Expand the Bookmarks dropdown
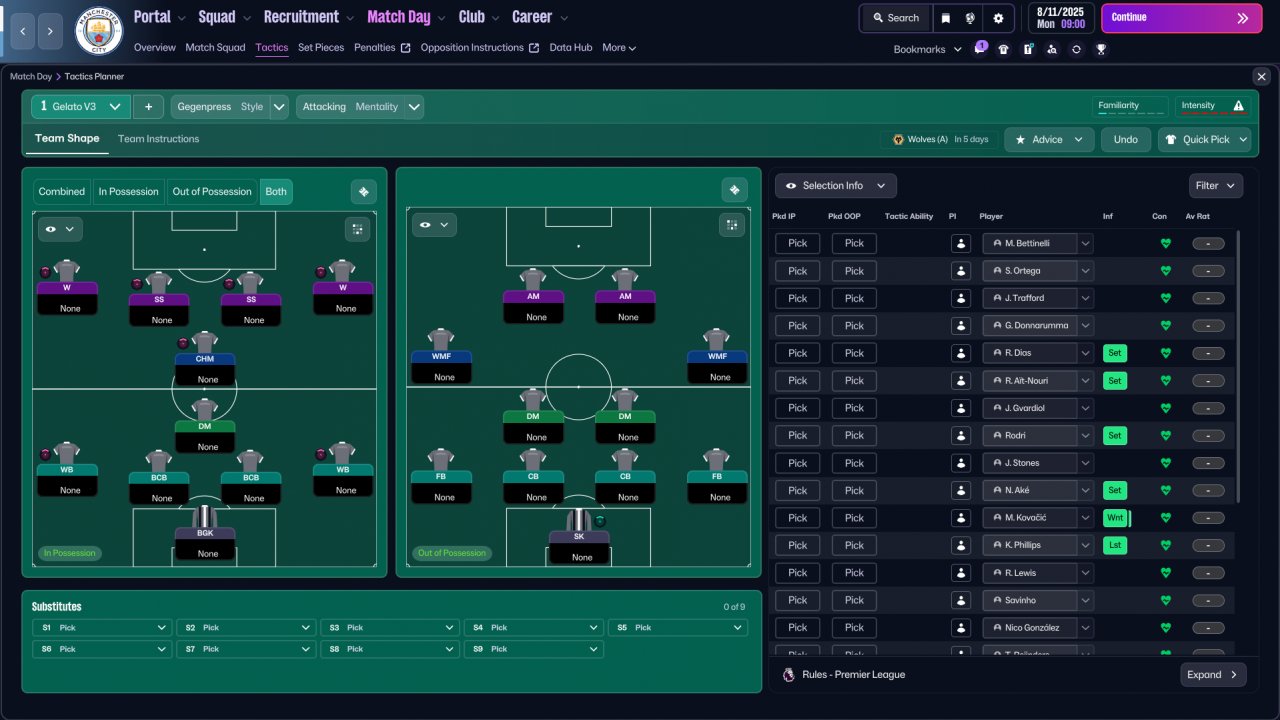Screen dimensions: 1280x720 tap(927, 49)
